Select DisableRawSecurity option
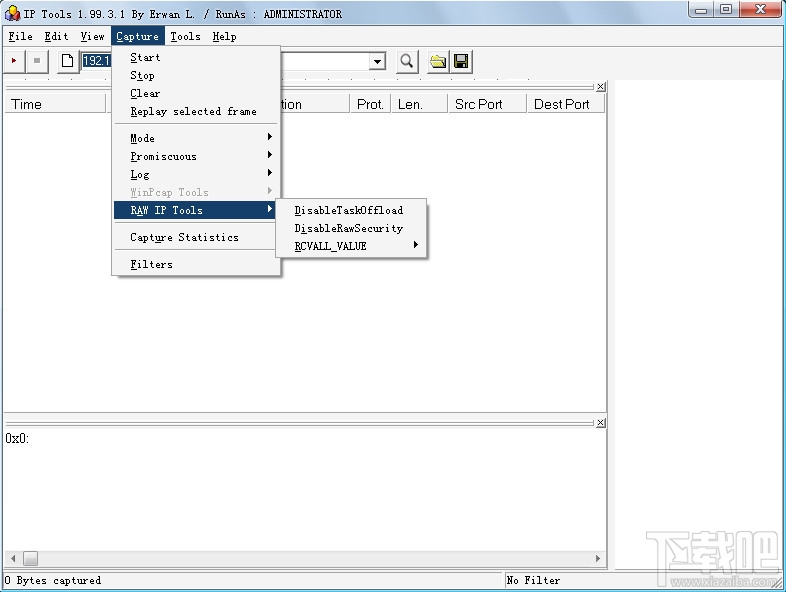Viewport: 786px width, 592px height. [x=351, y=228]
